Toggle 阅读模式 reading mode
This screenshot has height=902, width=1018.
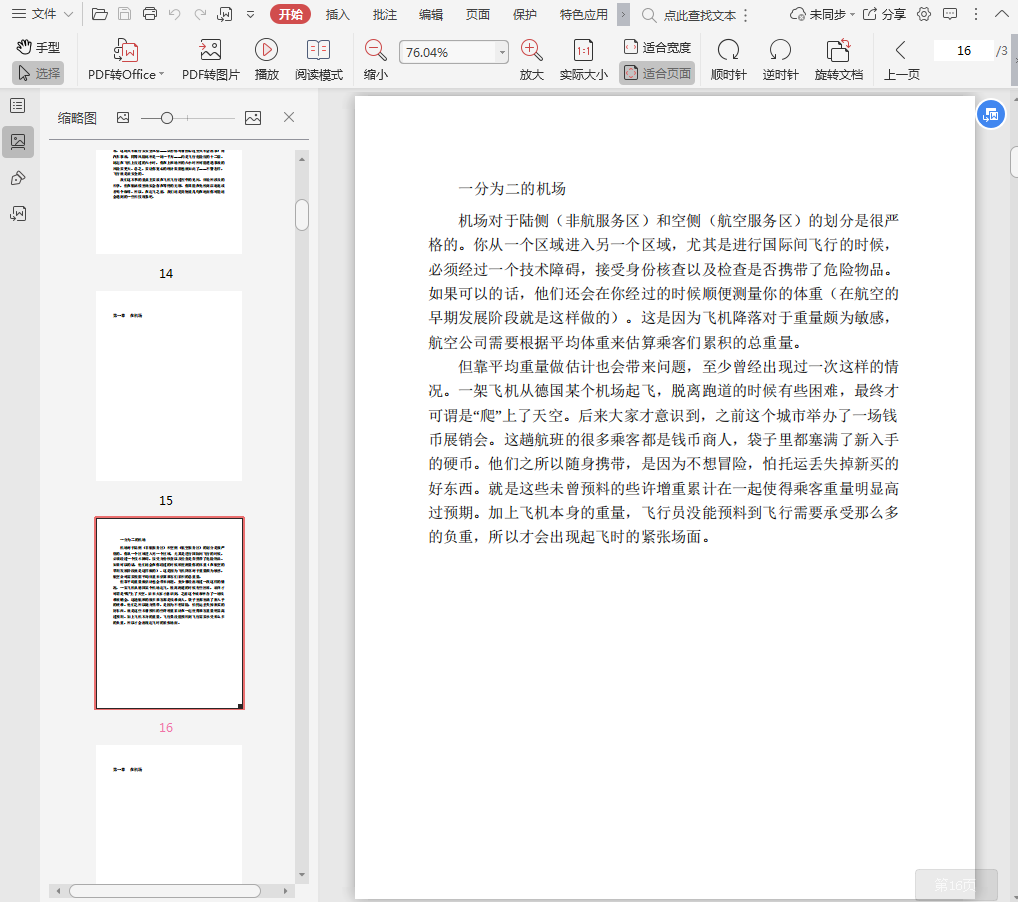point(318,51)
